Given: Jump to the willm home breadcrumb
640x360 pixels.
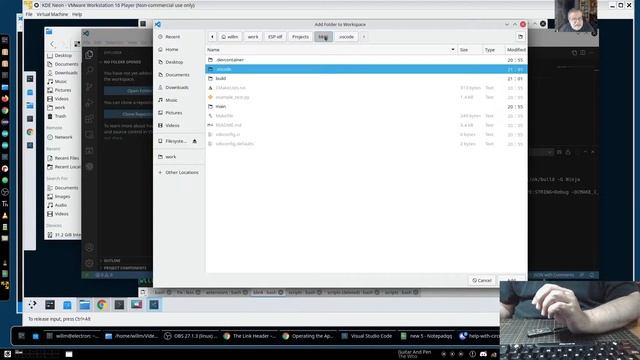Looking at the screenshot, I should (x=229, y=37).
